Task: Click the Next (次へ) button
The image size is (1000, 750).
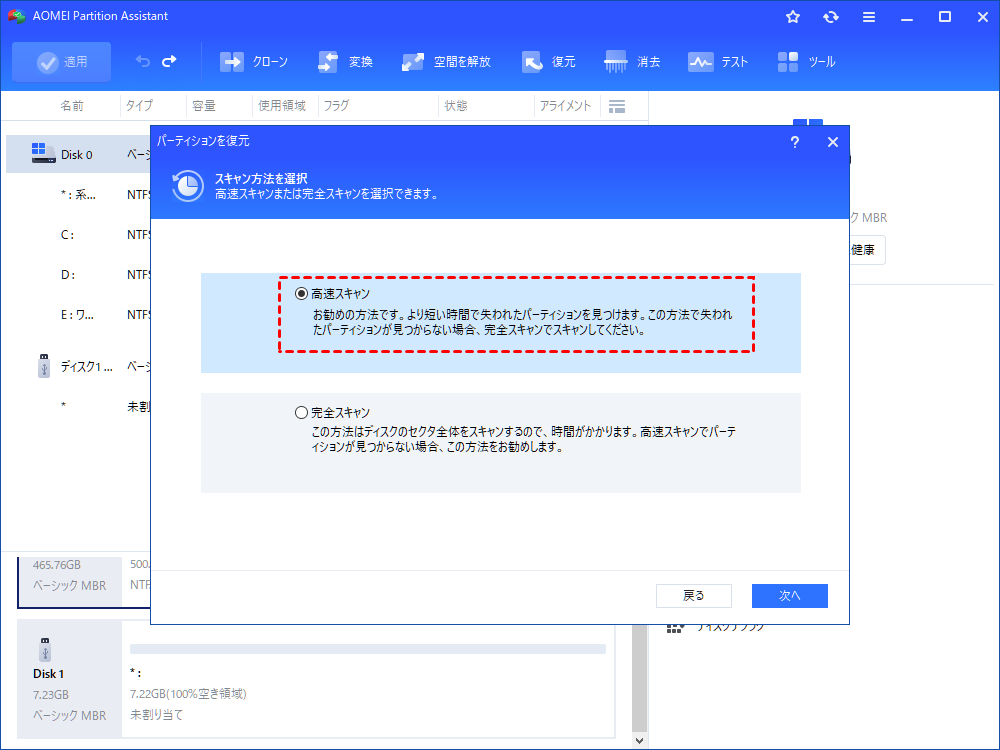Action: pos(789,595)
